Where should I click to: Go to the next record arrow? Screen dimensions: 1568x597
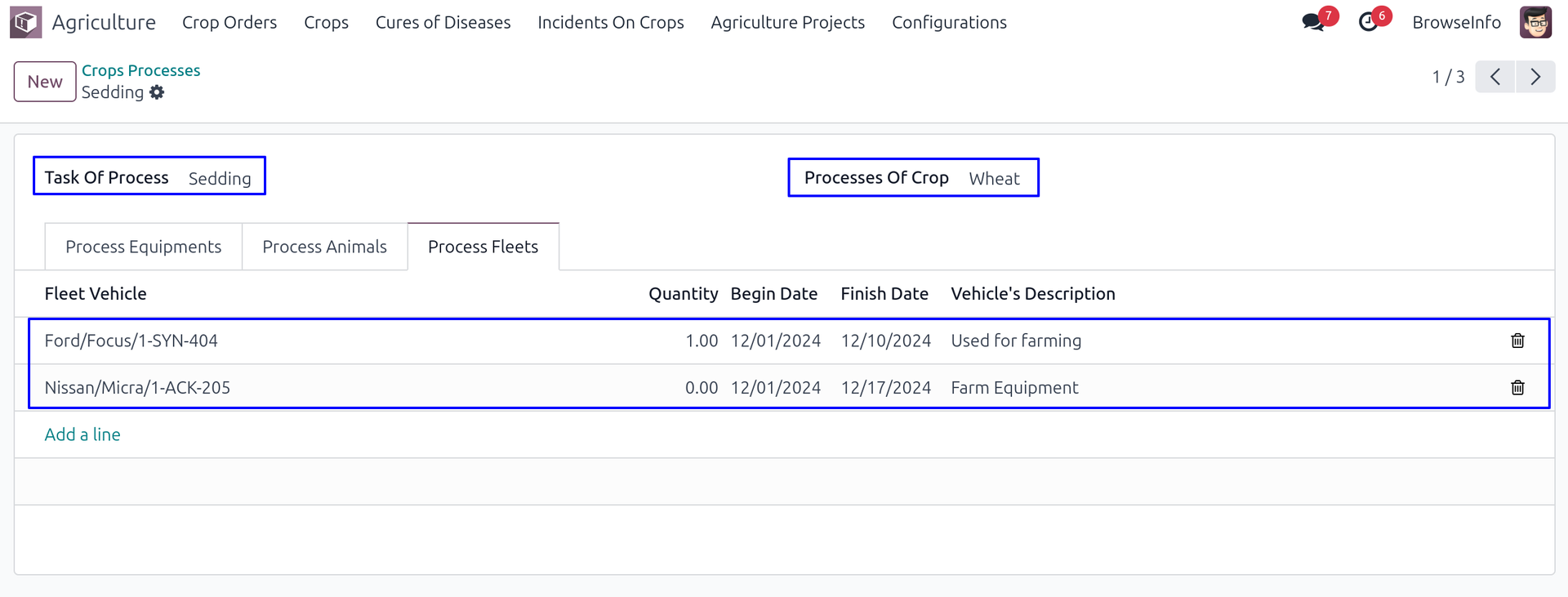pyautogui.click(x=1535, y=77)
